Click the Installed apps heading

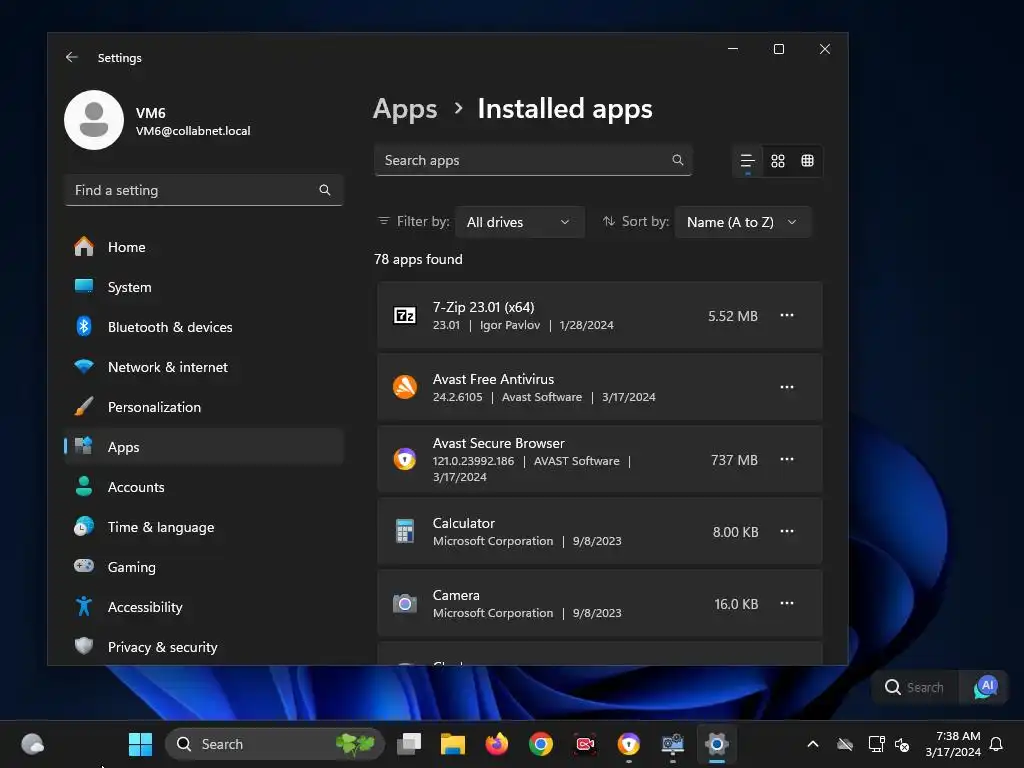[x=565, y=109]
